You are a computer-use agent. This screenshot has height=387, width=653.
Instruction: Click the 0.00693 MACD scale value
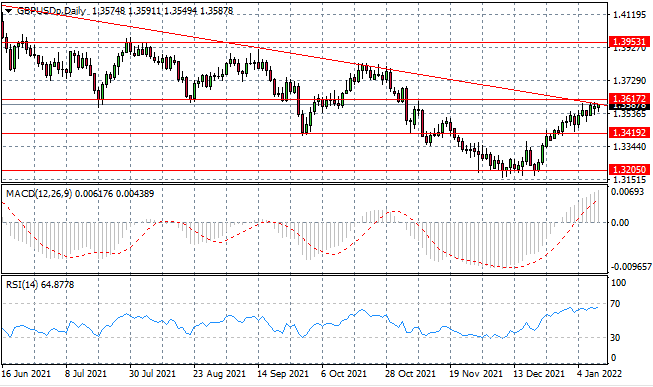[628, 192]
